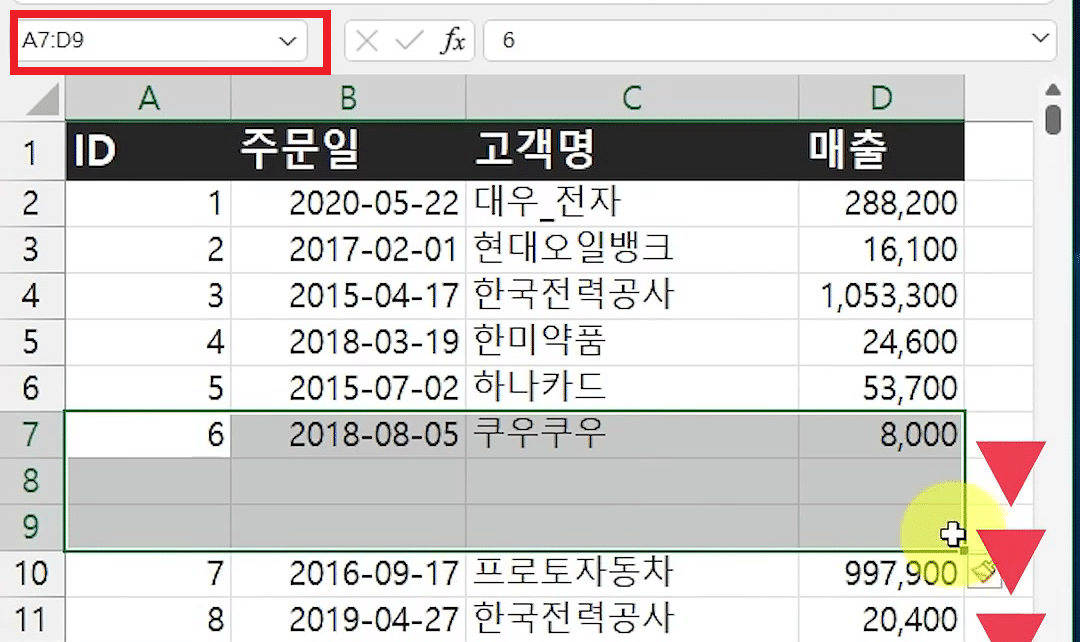The image size is (1080, 642).
Task: Expand the formula bar chevron
Action: click(1041, 39)
